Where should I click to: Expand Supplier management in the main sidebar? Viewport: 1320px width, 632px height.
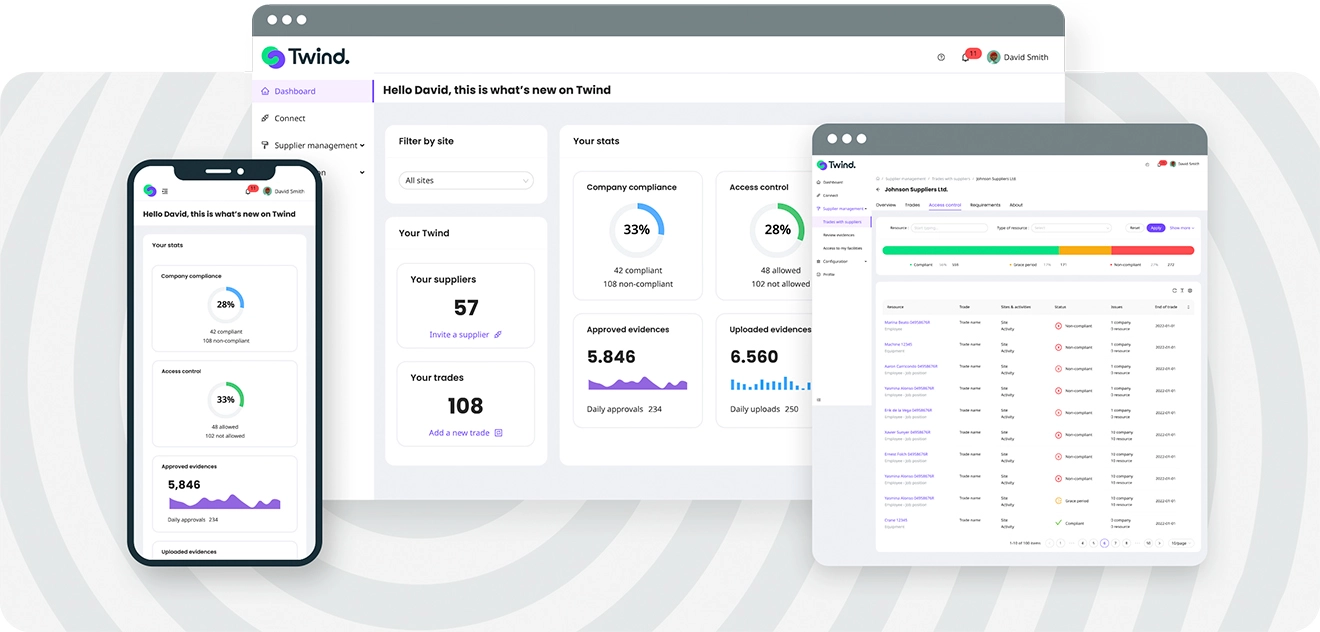[318, 145]
